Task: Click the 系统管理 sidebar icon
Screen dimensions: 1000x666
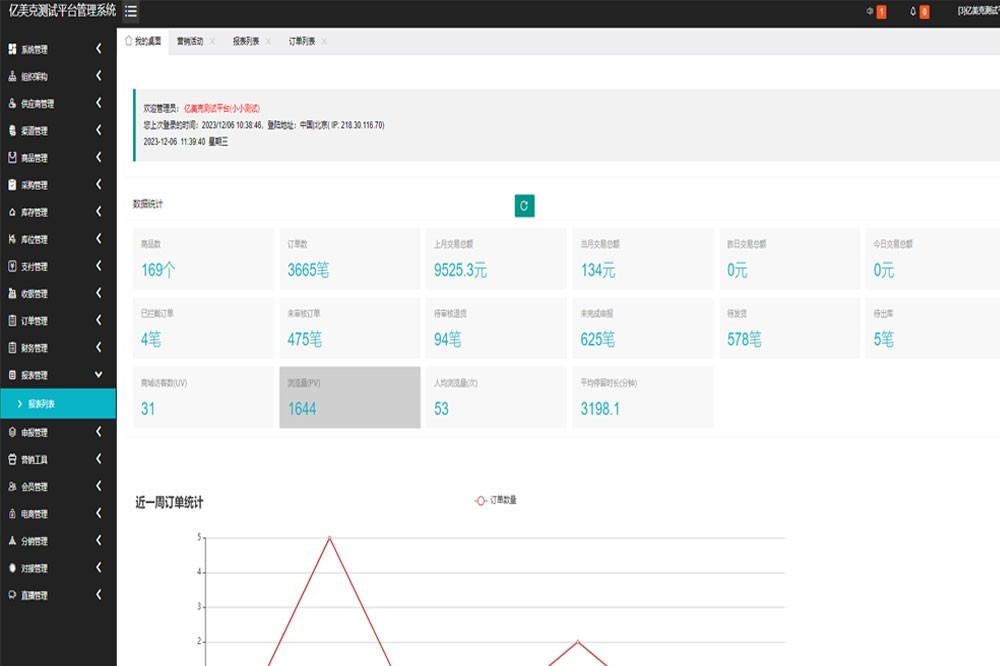Action: click(12, 49)
